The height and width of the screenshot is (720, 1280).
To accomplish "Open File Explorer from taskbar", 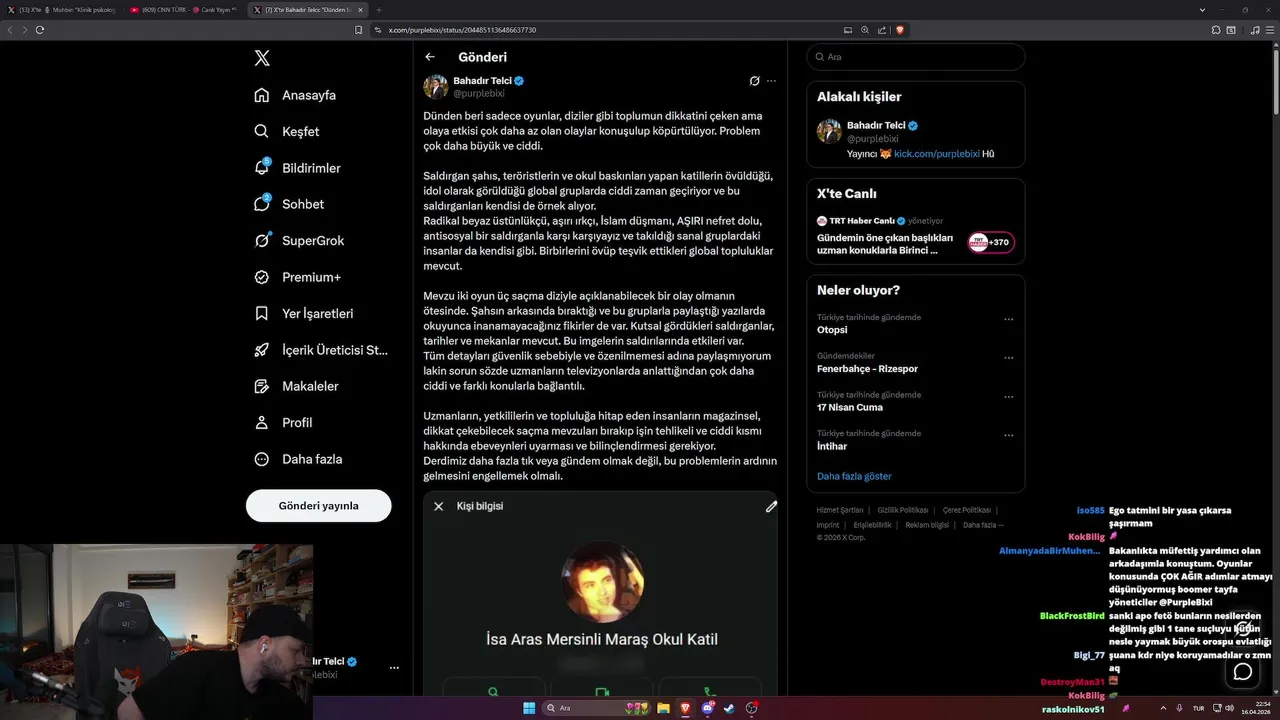I will [663, 708].
